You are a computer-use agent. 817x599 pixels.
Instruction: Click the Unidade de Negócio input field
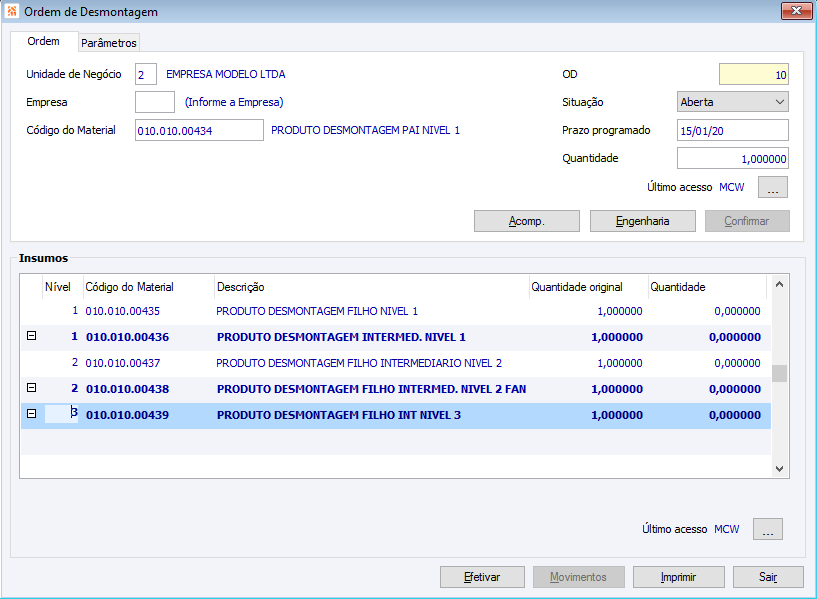[x=146, y=74]
